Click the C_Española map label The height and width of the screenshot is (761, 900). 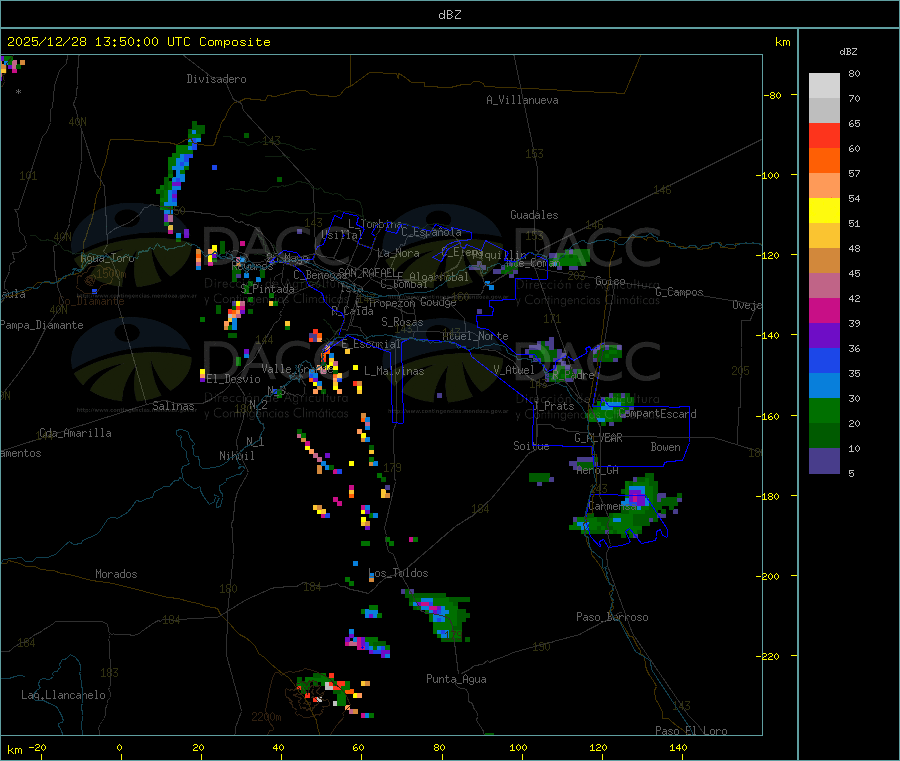pos(432,232)
